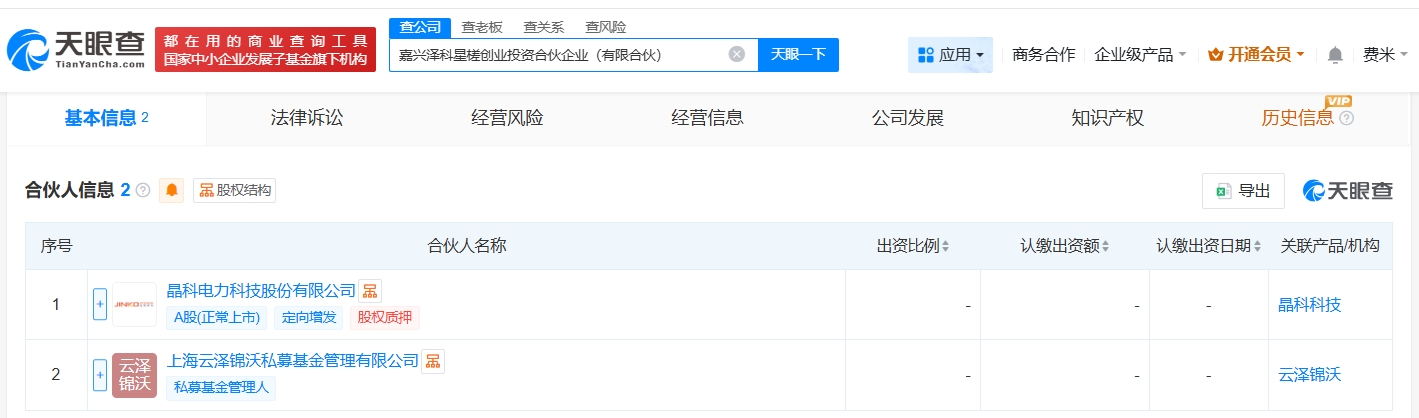Open the 企业级产品 dropdown
1419x418 pixels.
click(x=1140, y=55)
